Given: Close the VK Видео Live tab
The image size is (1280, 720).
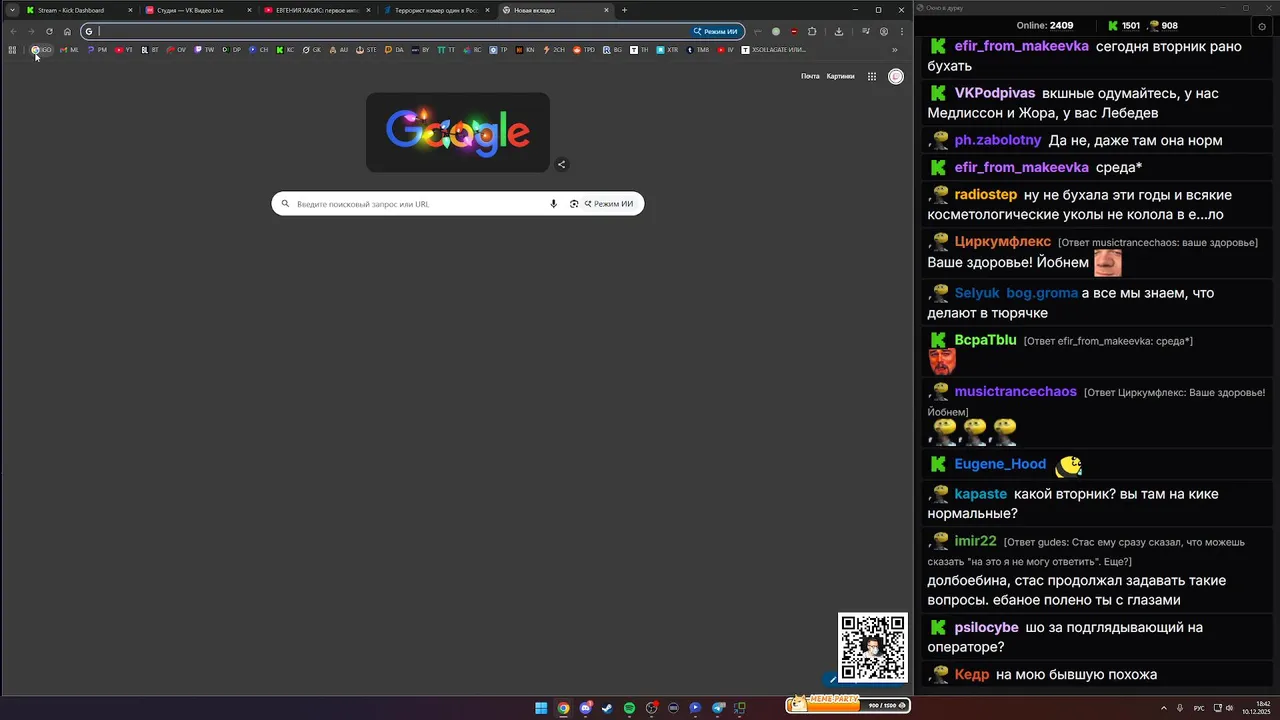Looking at the screenshot, I should [x=249, y=10].
